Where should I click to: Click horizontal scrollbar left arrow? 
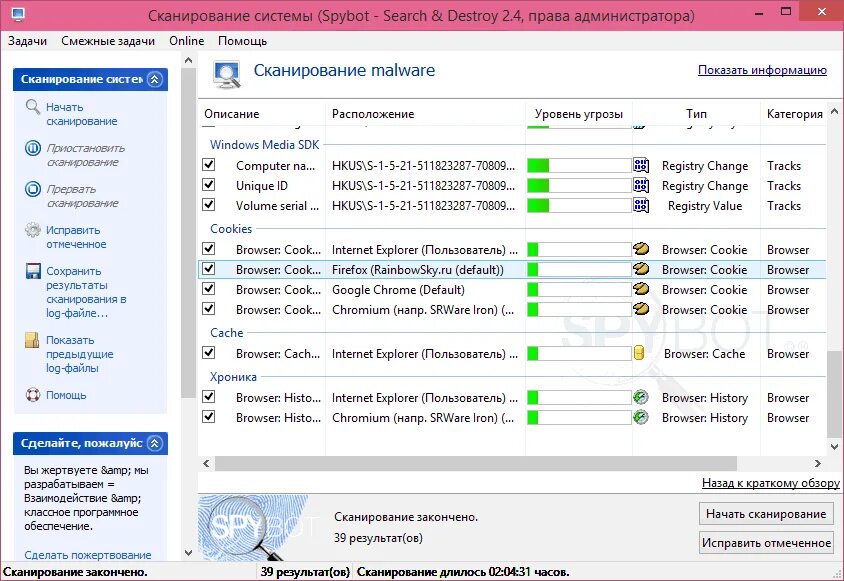point(206,463)
